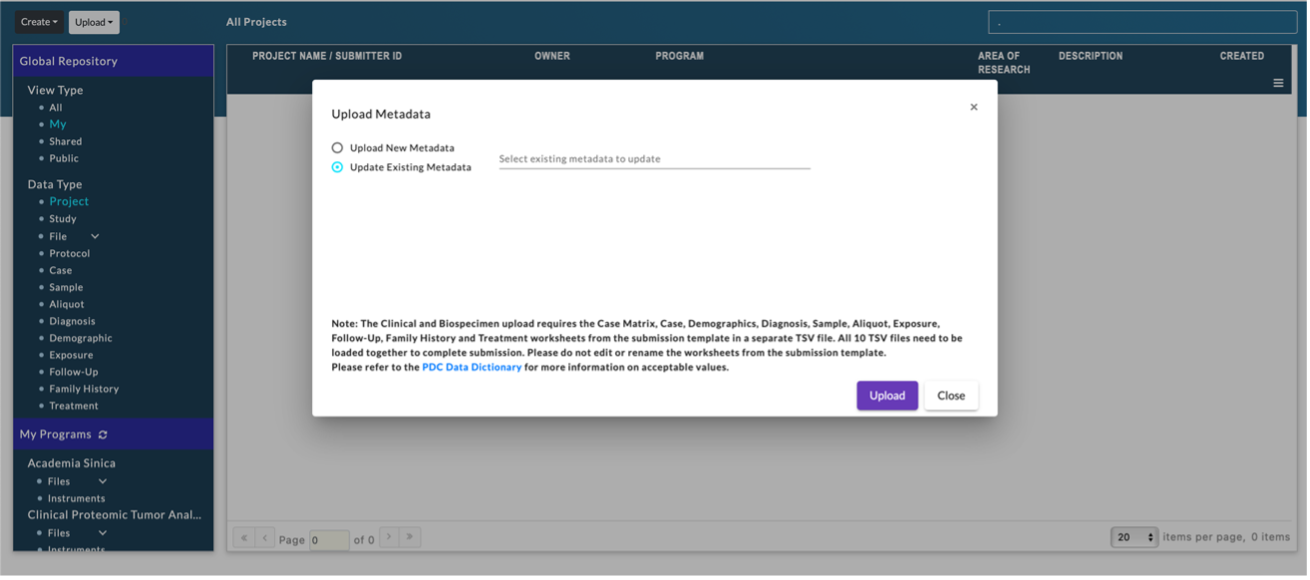This screenshot has width=1310, height=580.
Task: Go to the first page arrow
Action: (243, 538)
